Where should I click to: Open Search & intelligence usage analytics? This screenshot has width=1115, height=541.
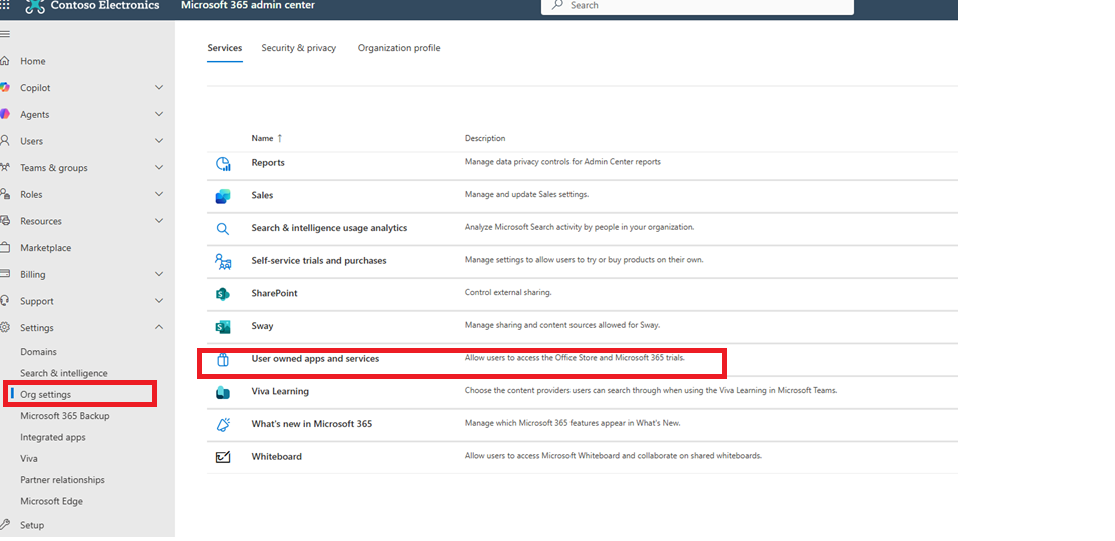pyautogui.click(x=329, y=228)
